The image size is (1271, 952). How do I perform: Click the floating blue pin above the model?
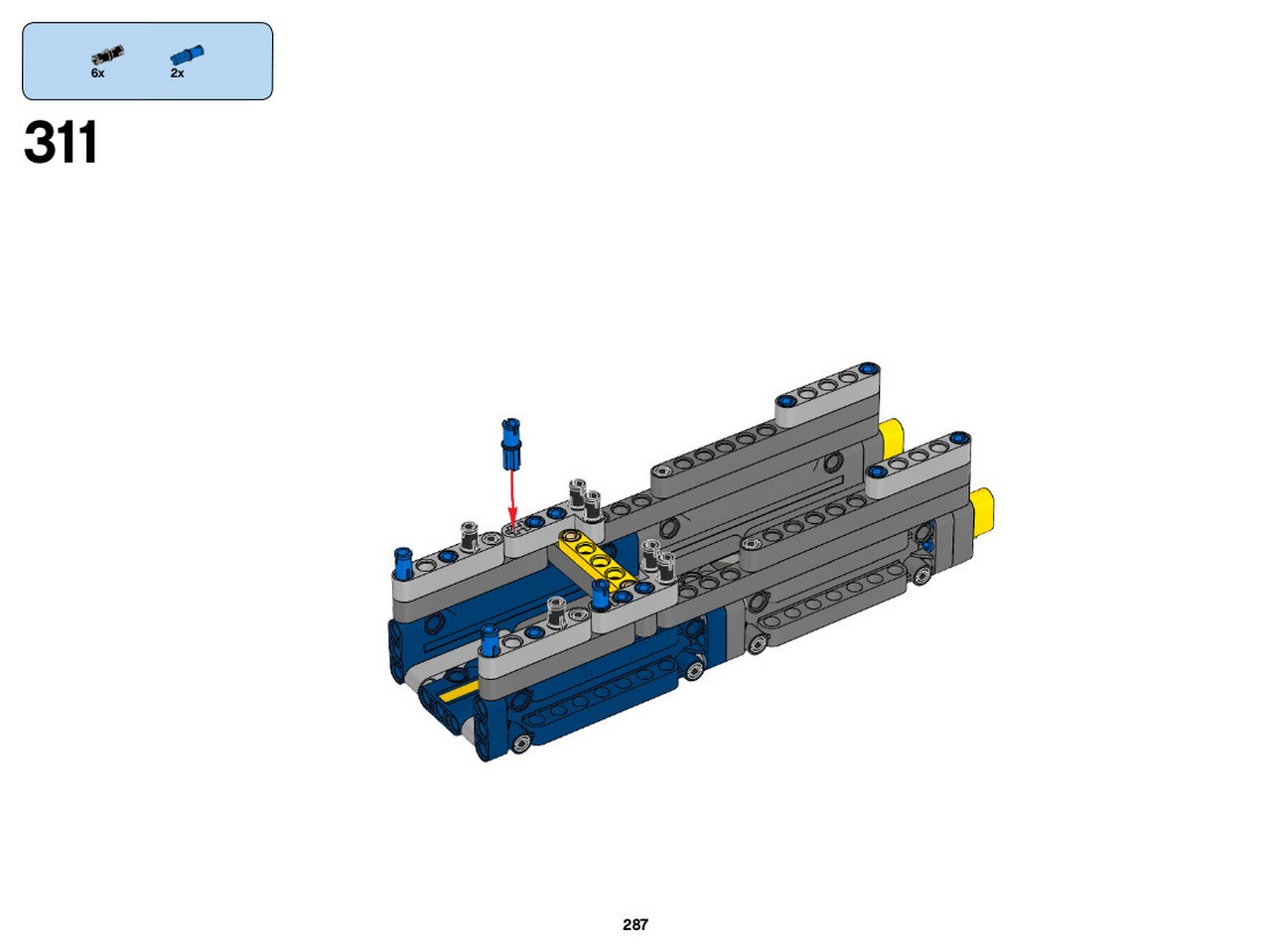point(511,443)
